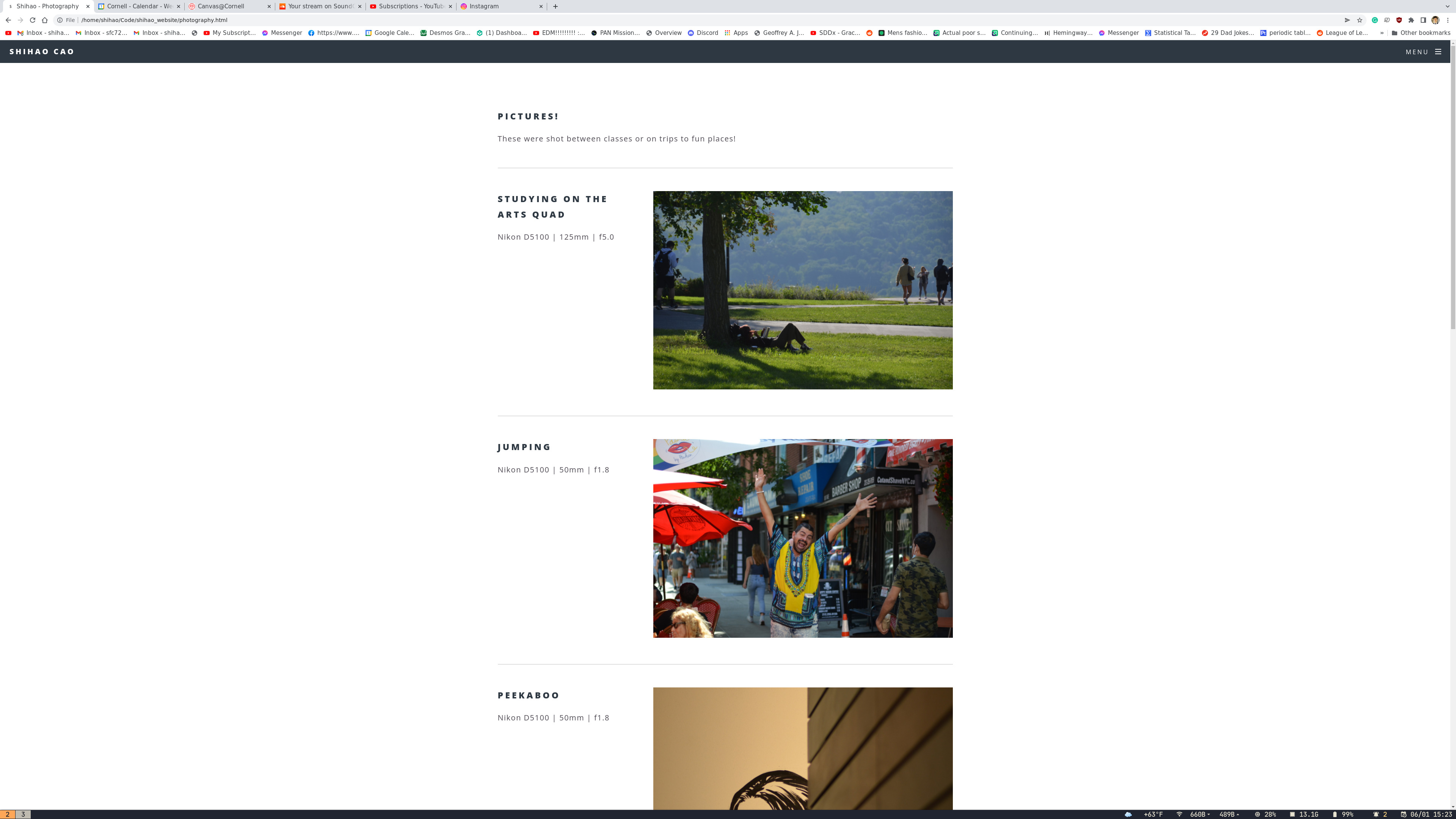The width and height of the screenshot is (1456, 819).
Task: Open the Chrome profile avatar
Action: pyautogui.click(x=1435, y=20)
